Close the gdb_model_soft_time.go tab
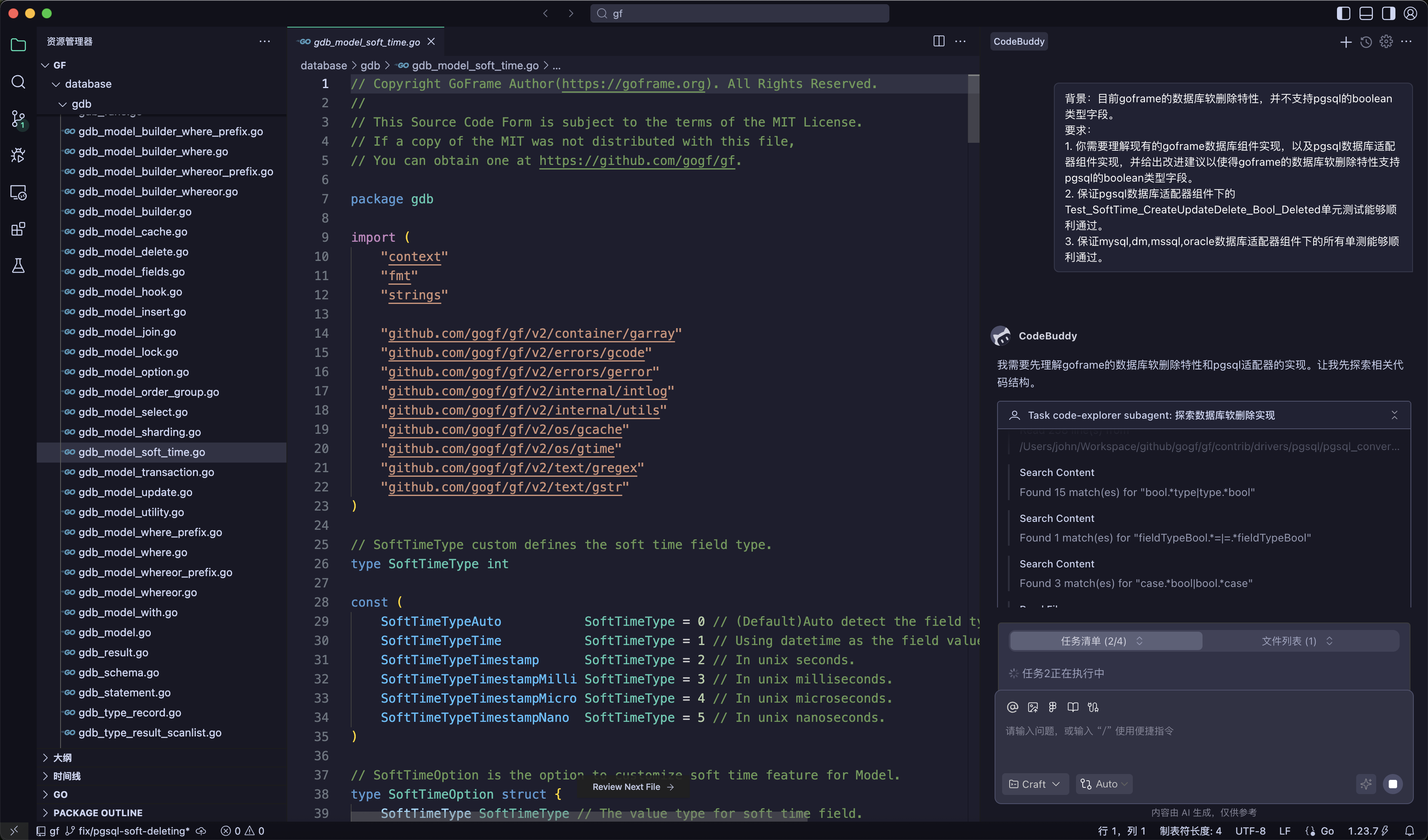Screen dimensions: 1428x840 pyautogui.click(x=431, y=41)
